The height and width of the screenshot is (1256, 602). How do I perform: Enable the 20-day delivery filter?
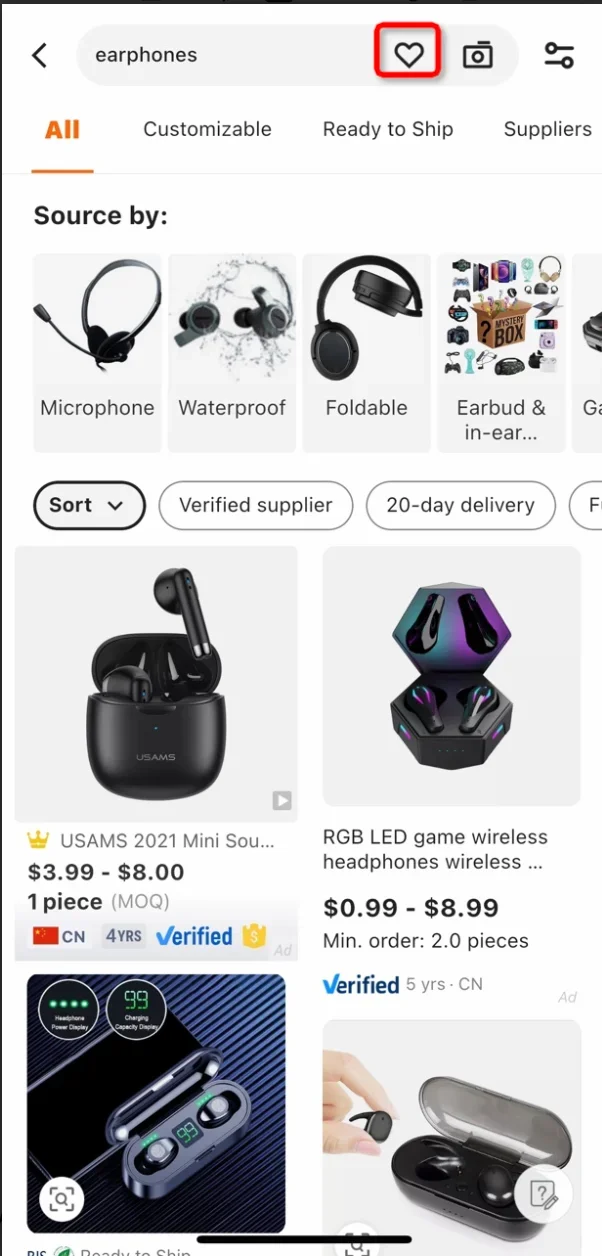460,505
